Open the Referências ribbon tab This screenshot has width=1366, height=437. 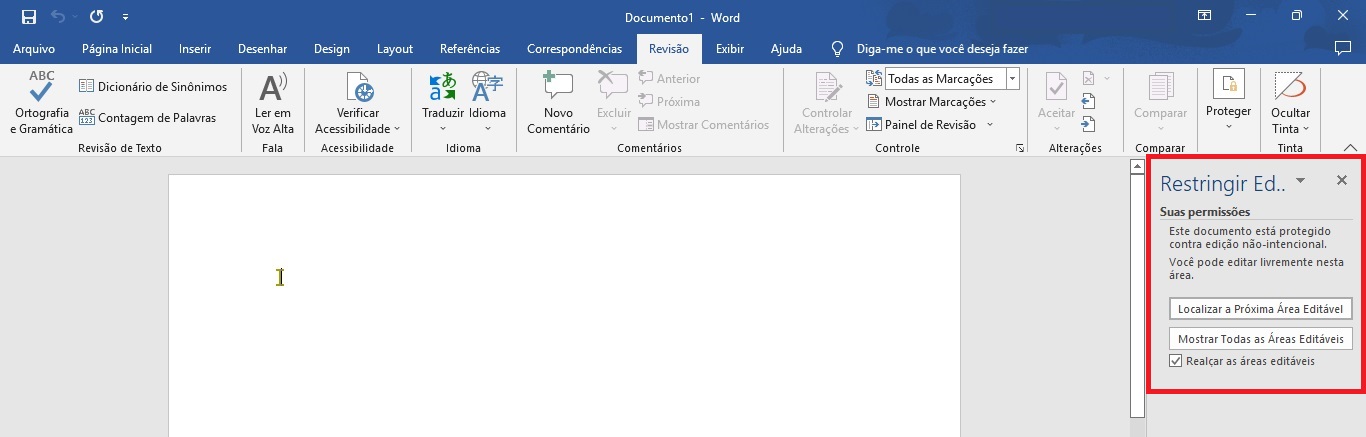coord(470,49)
